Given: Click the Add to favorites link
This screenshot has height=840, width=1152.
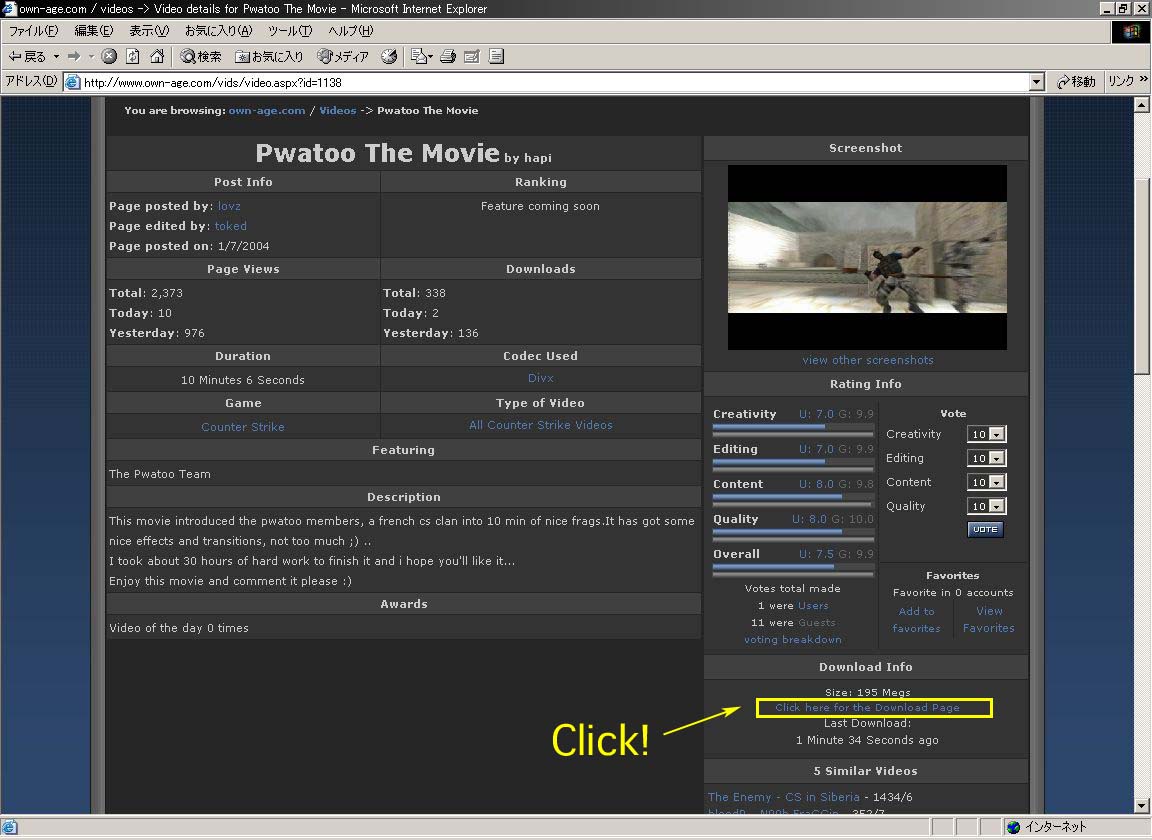Looking at the screenshot, I should point(916,620).
